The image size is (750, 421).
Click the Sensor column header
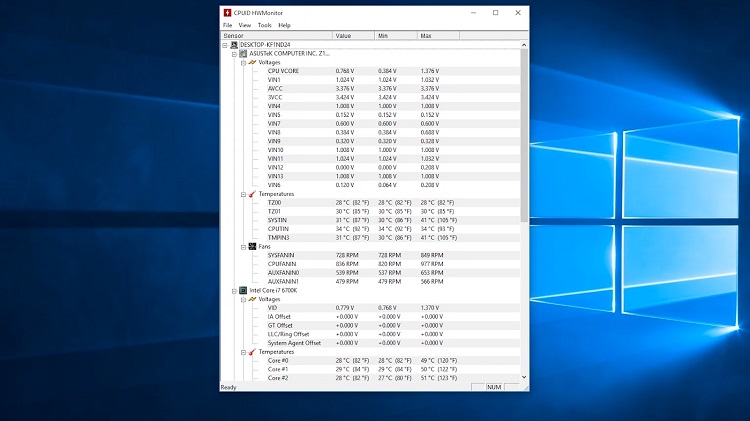[276, 36]
